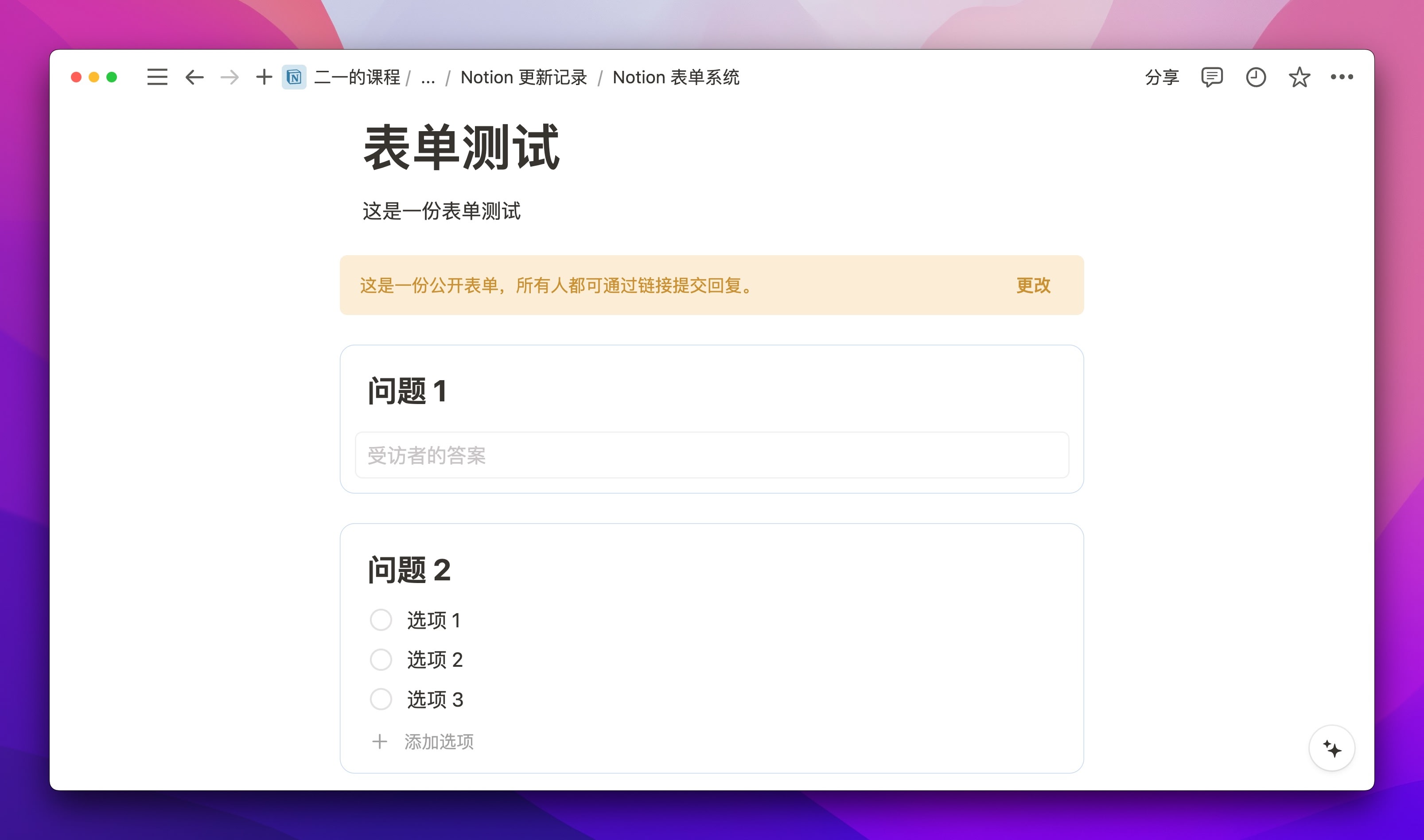Image resolution: width=1424 pixels, height=840 pixels.
Task: View page history via the clock icon
Action: [x=1255, y=77]
